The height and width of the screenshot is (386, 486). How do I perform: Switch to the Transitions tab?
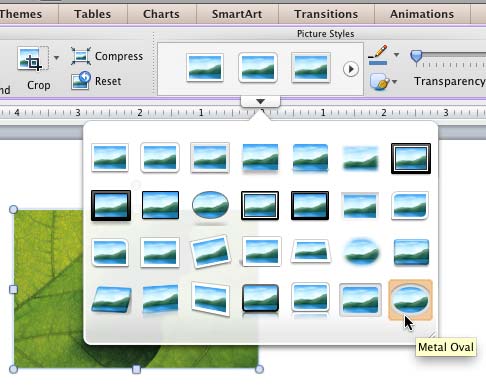[326, 14]
